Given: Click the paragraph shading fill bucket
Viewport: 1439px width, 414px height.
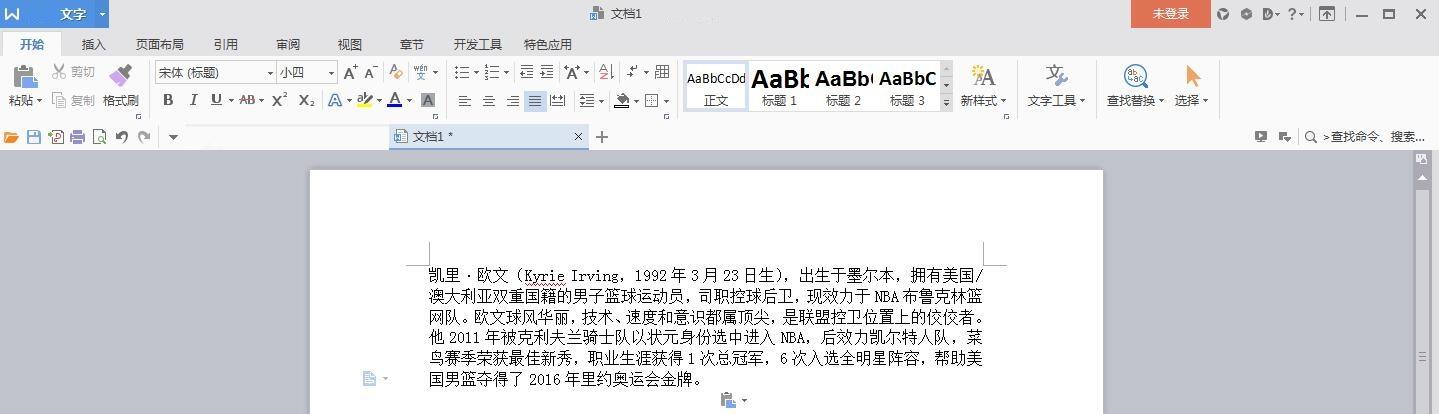Looking at the screenshot, I should [622, 100].
